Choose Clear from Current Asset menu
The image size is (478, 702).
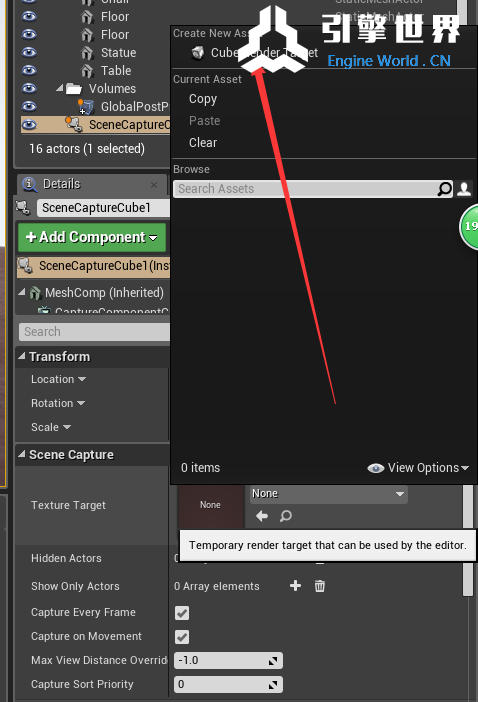pyautogui.click(x=203, y=143)
